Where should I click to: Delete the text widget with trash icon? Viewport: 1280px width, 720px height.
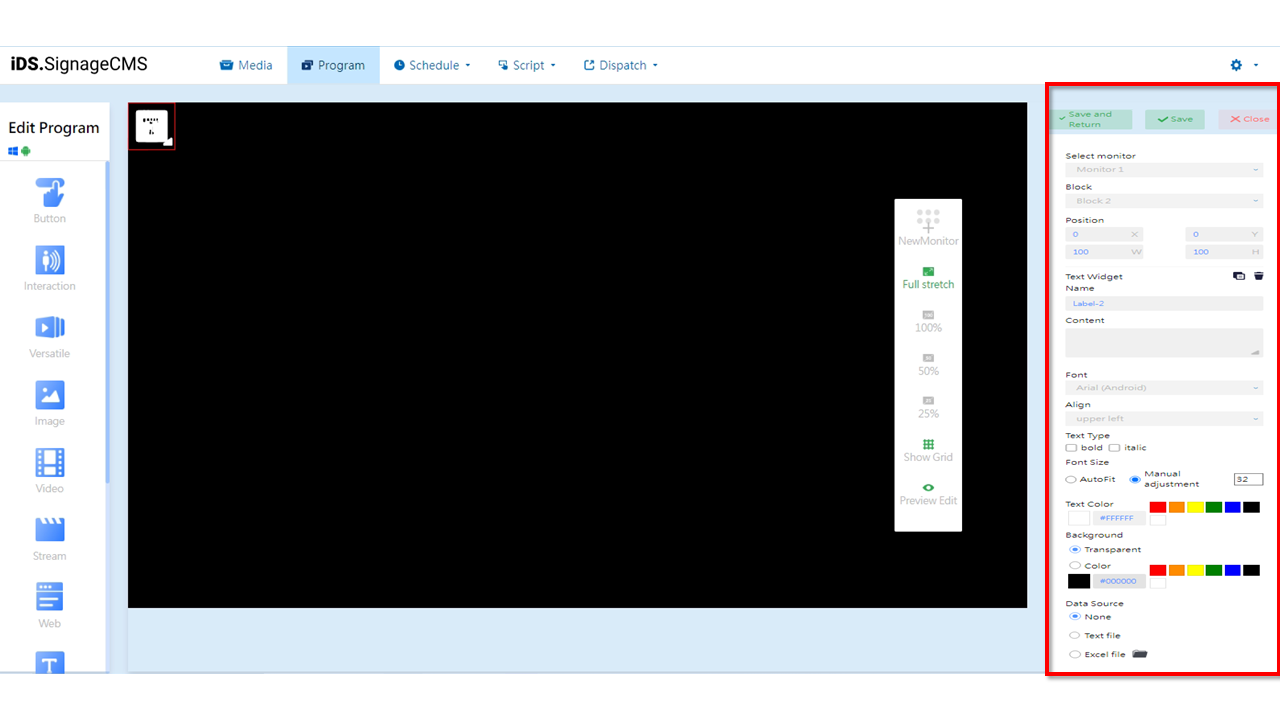coord(1258,276)
